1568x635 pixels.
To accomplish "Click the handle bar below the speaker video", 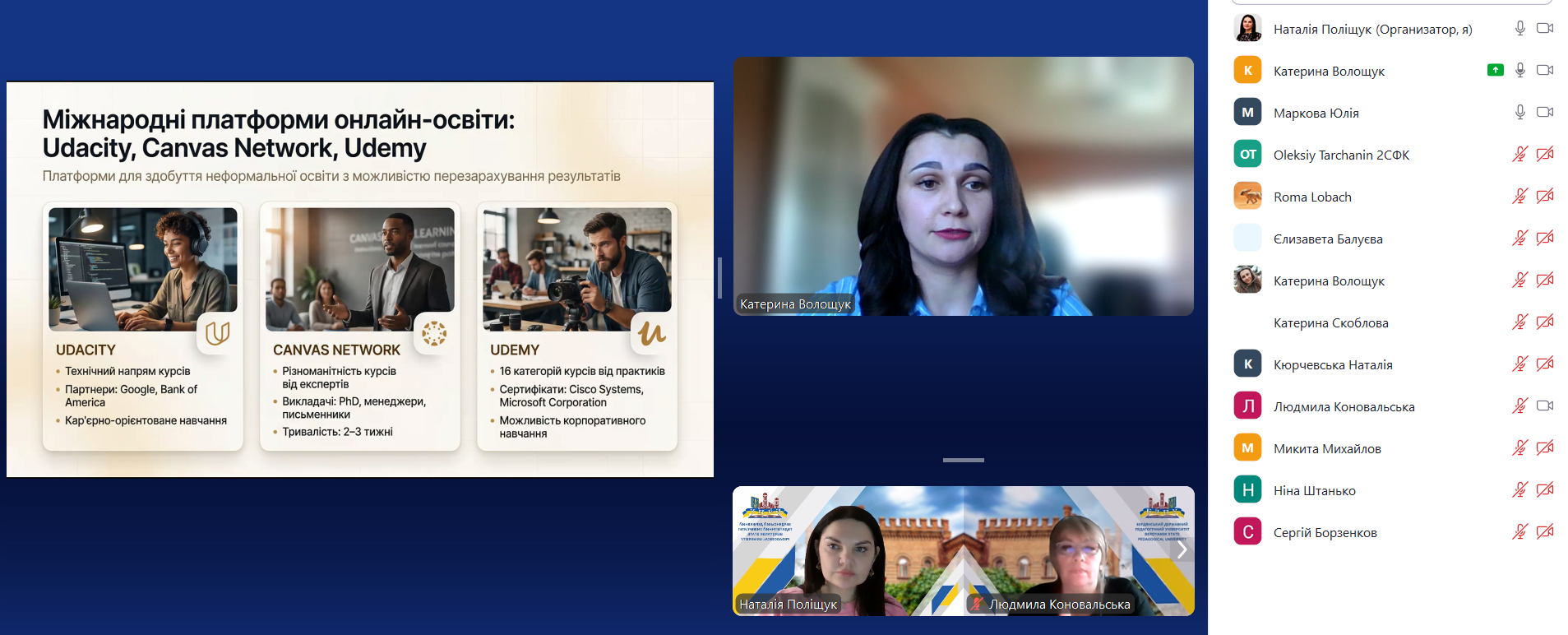I will point(963,460).
